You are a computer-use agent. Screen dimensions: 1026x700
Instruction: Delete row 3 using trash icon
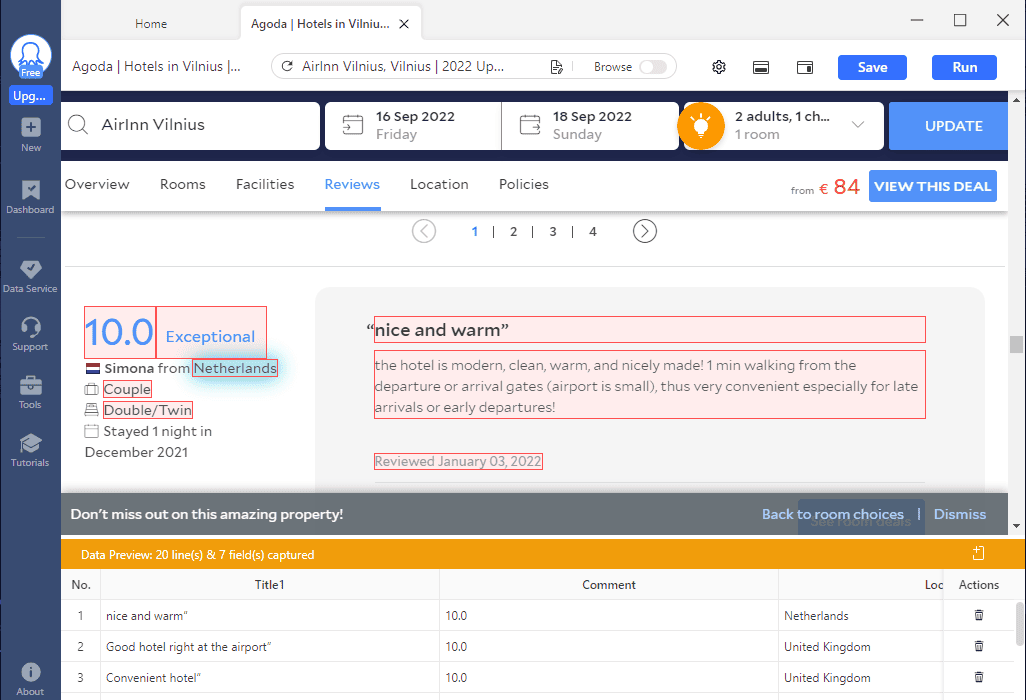(x=979, y=677)
